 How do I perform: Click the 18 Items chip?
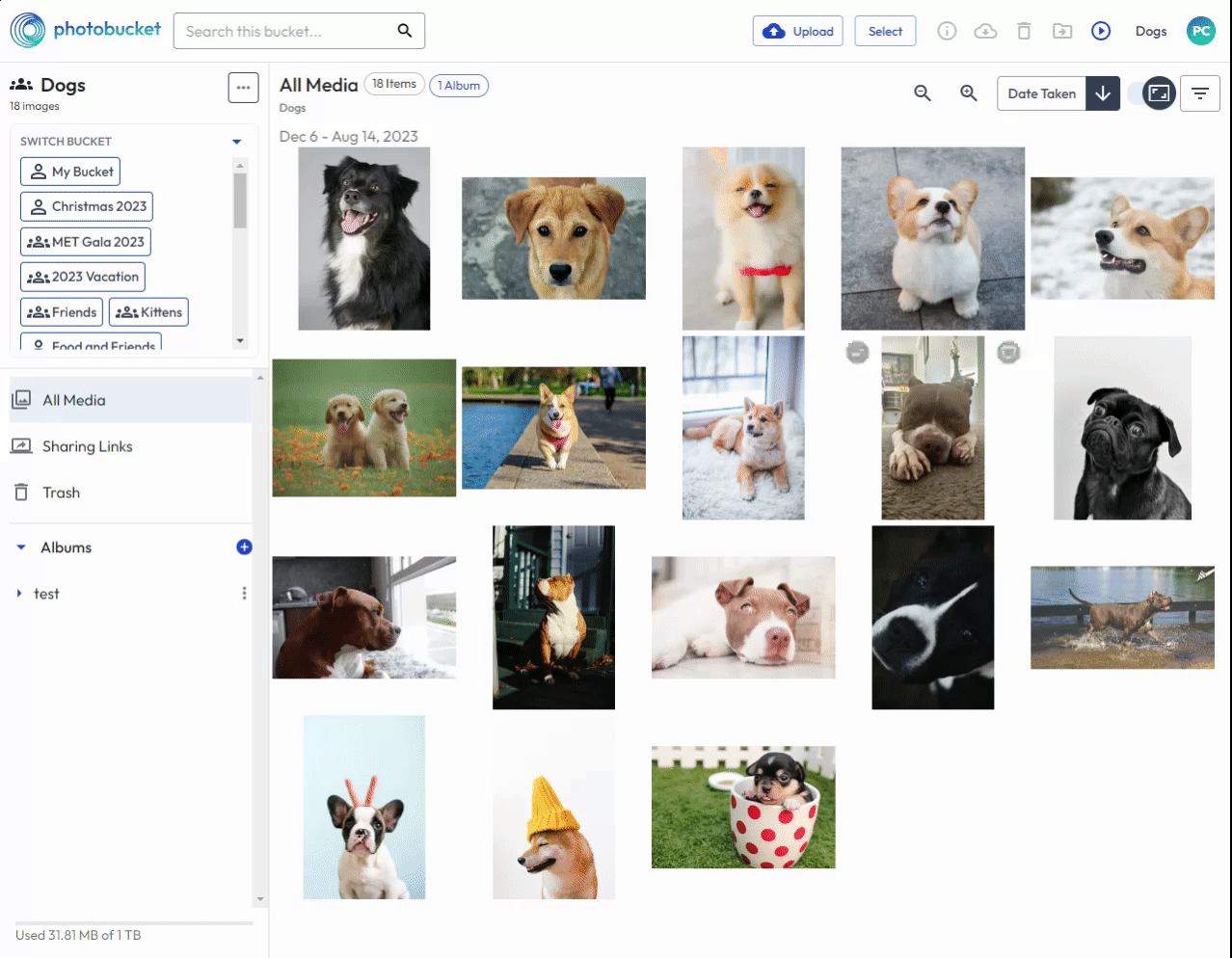[394, 84]
